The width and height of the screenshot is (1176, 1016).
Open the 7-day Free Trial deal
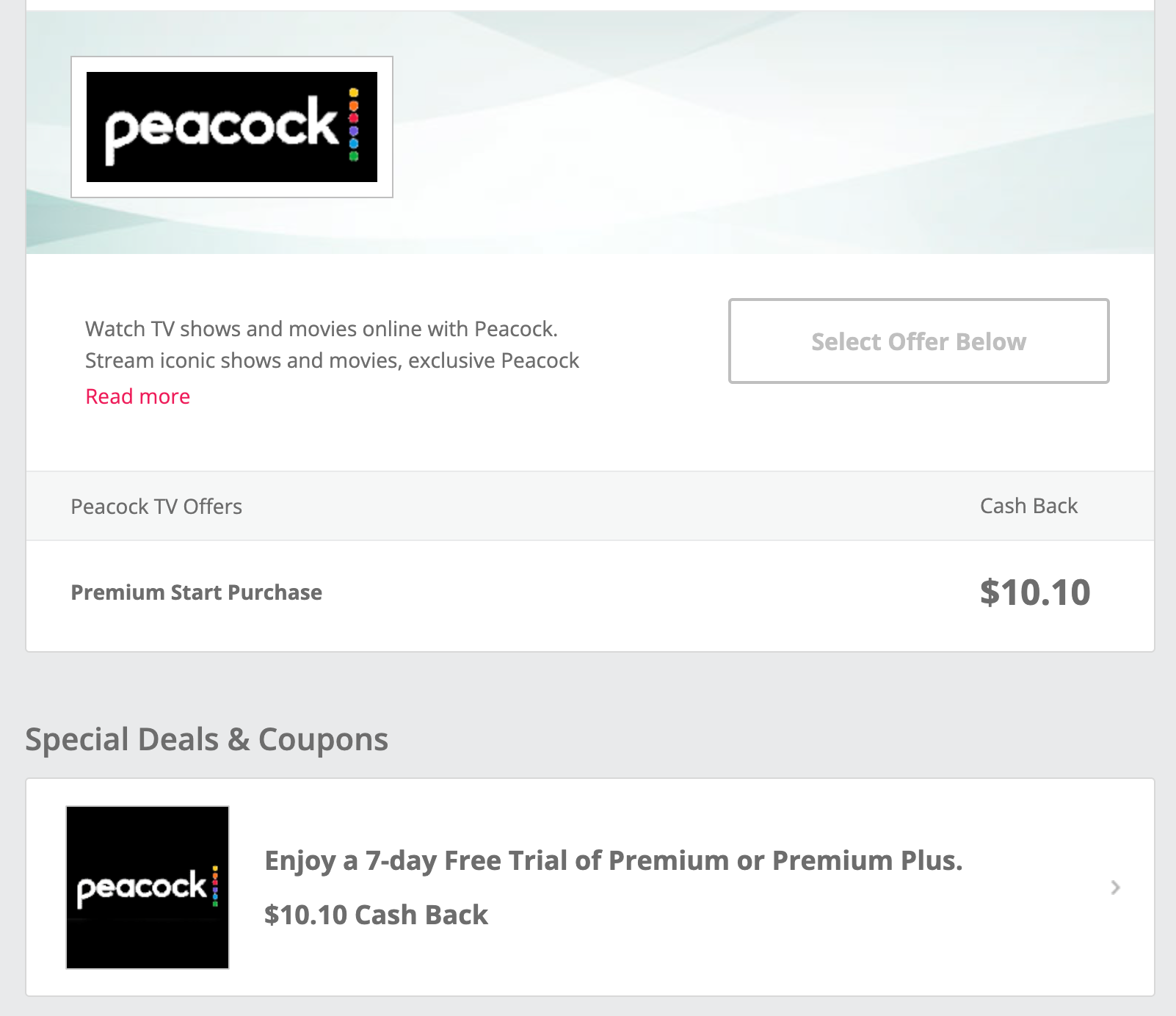point(615,861)
